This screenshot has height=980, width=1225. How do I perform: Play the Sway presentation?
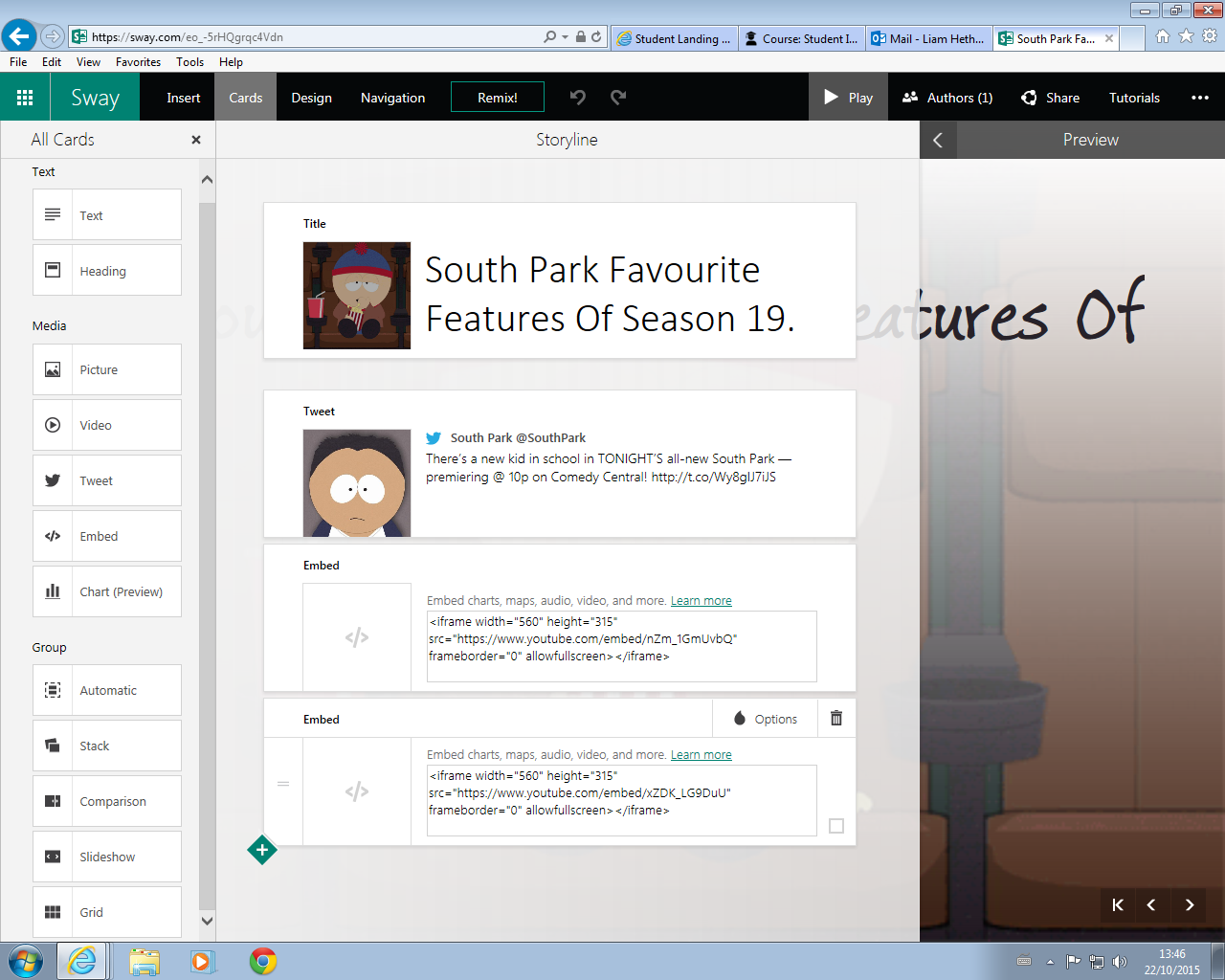(x=849, y=98)
